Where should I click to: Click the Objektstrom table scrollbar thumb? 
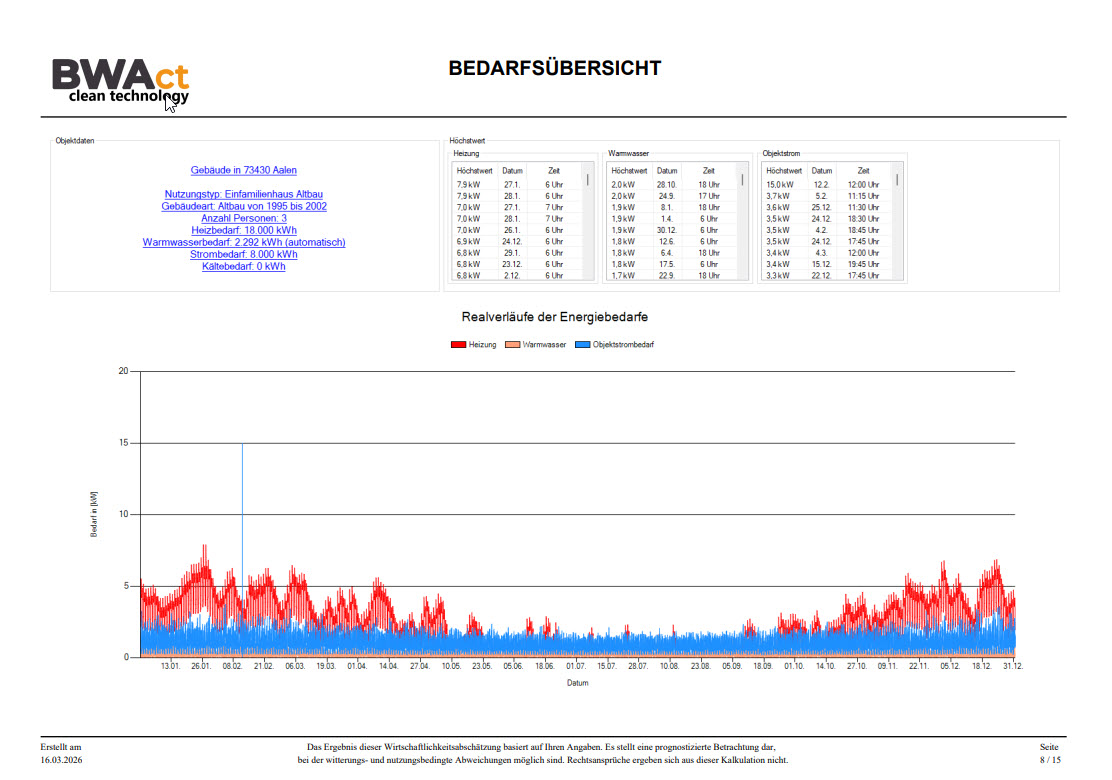[897, 181]
